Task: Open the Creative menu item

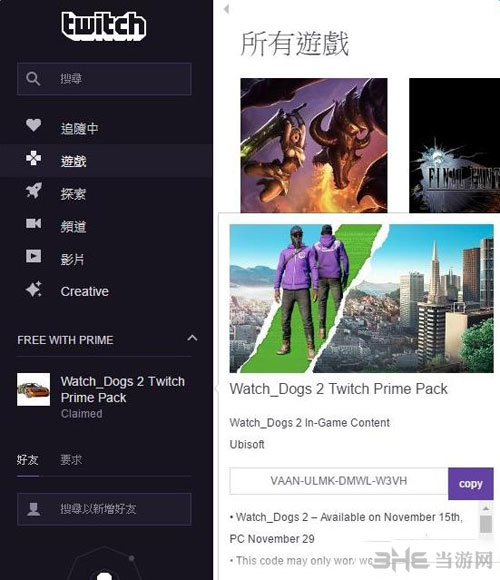Action: tap(85, 291)
